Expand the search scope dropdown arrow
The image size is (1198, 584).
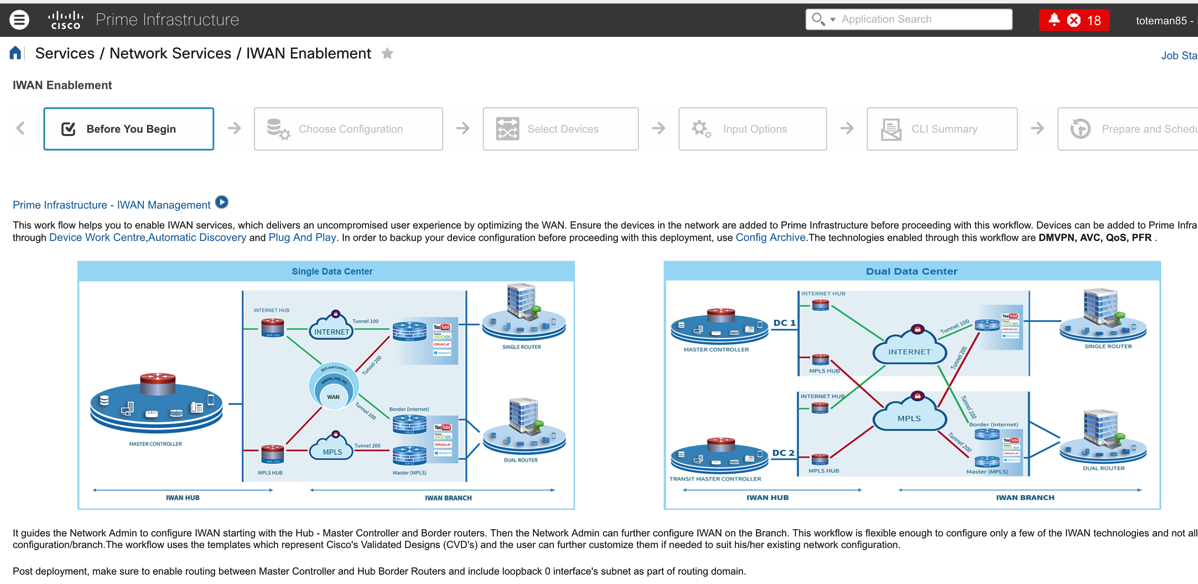pos(832,20)
